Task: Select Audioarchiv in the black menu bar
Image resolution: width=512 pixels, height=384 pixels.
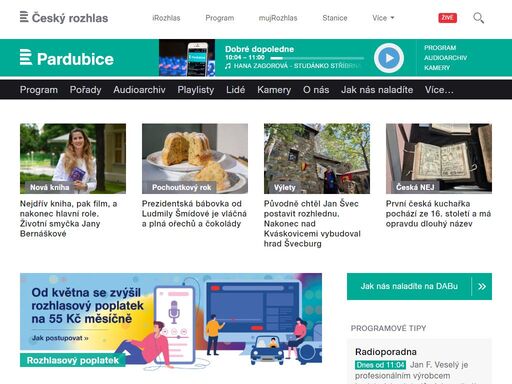Action: (139, 90)
